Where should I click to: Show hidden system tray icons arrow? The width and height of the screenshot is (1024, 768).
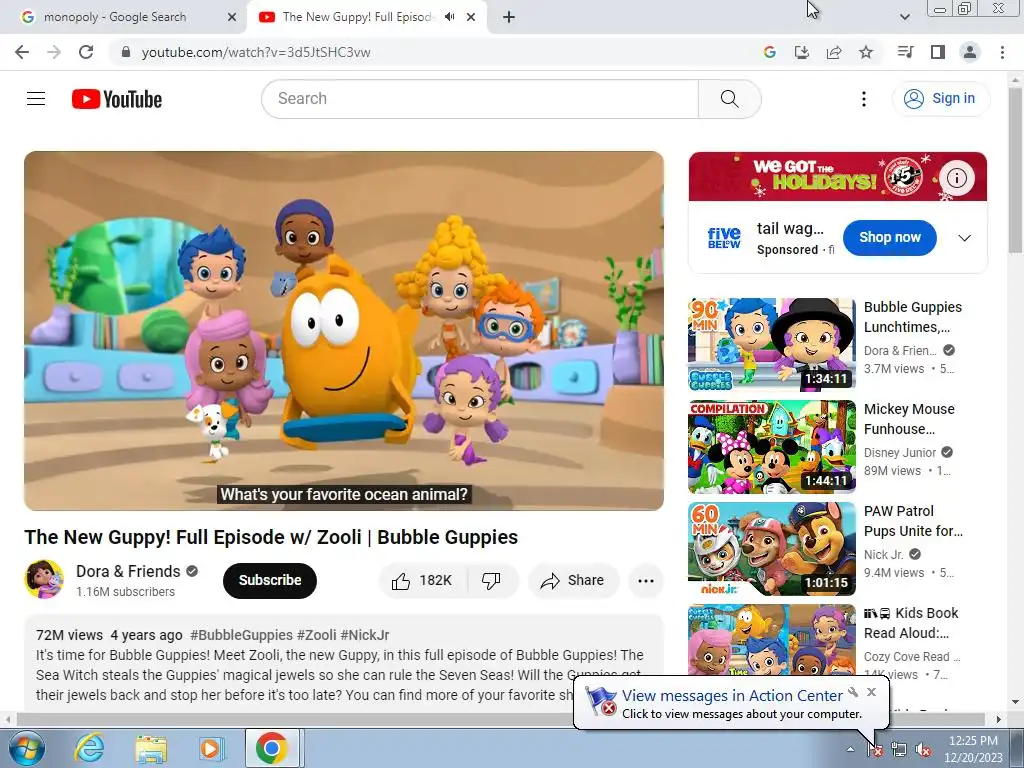(x=850, y=749)
